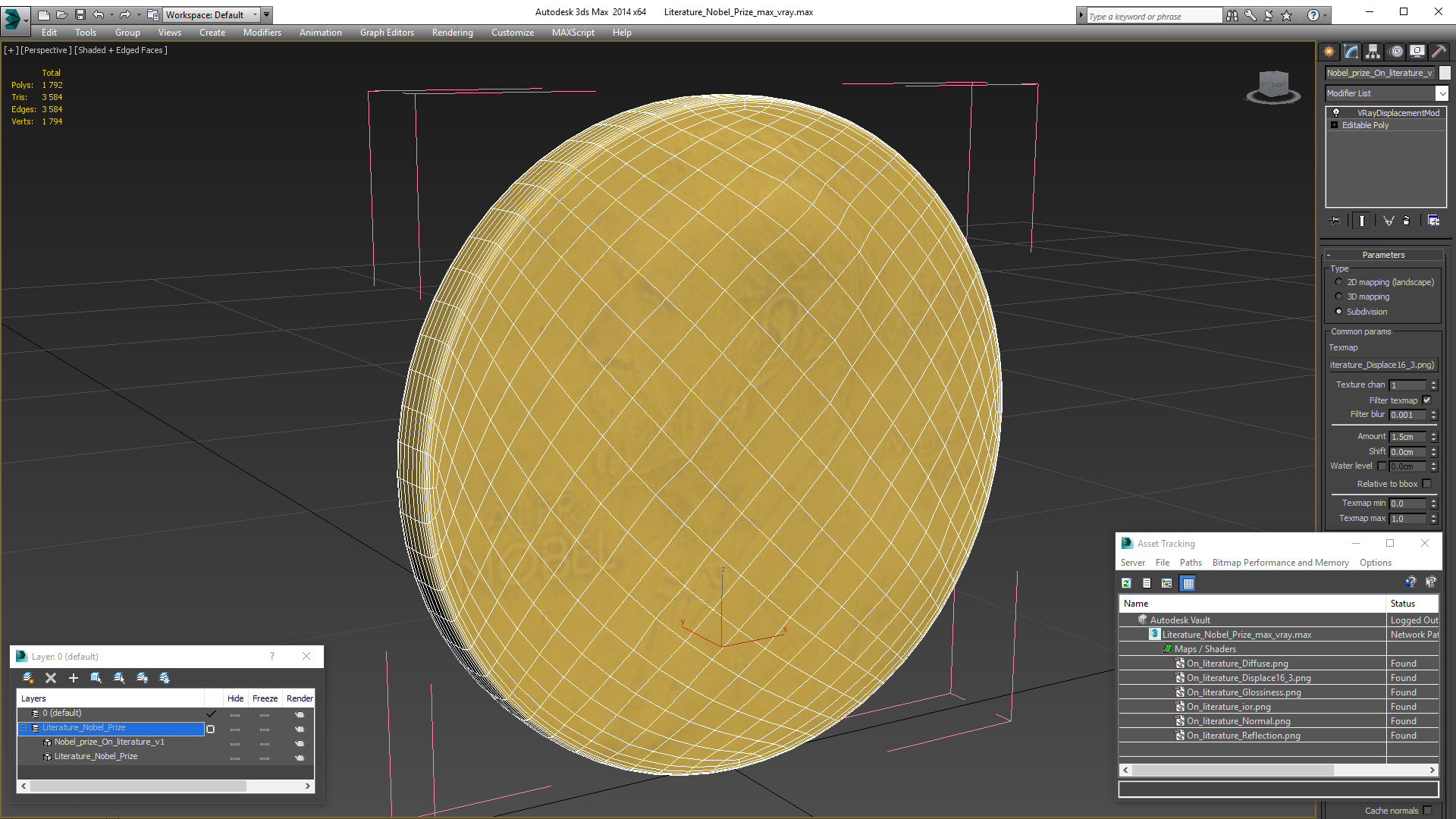
Task: Open the Utilities hammer panel tab
Action: tap(1439, 52)
